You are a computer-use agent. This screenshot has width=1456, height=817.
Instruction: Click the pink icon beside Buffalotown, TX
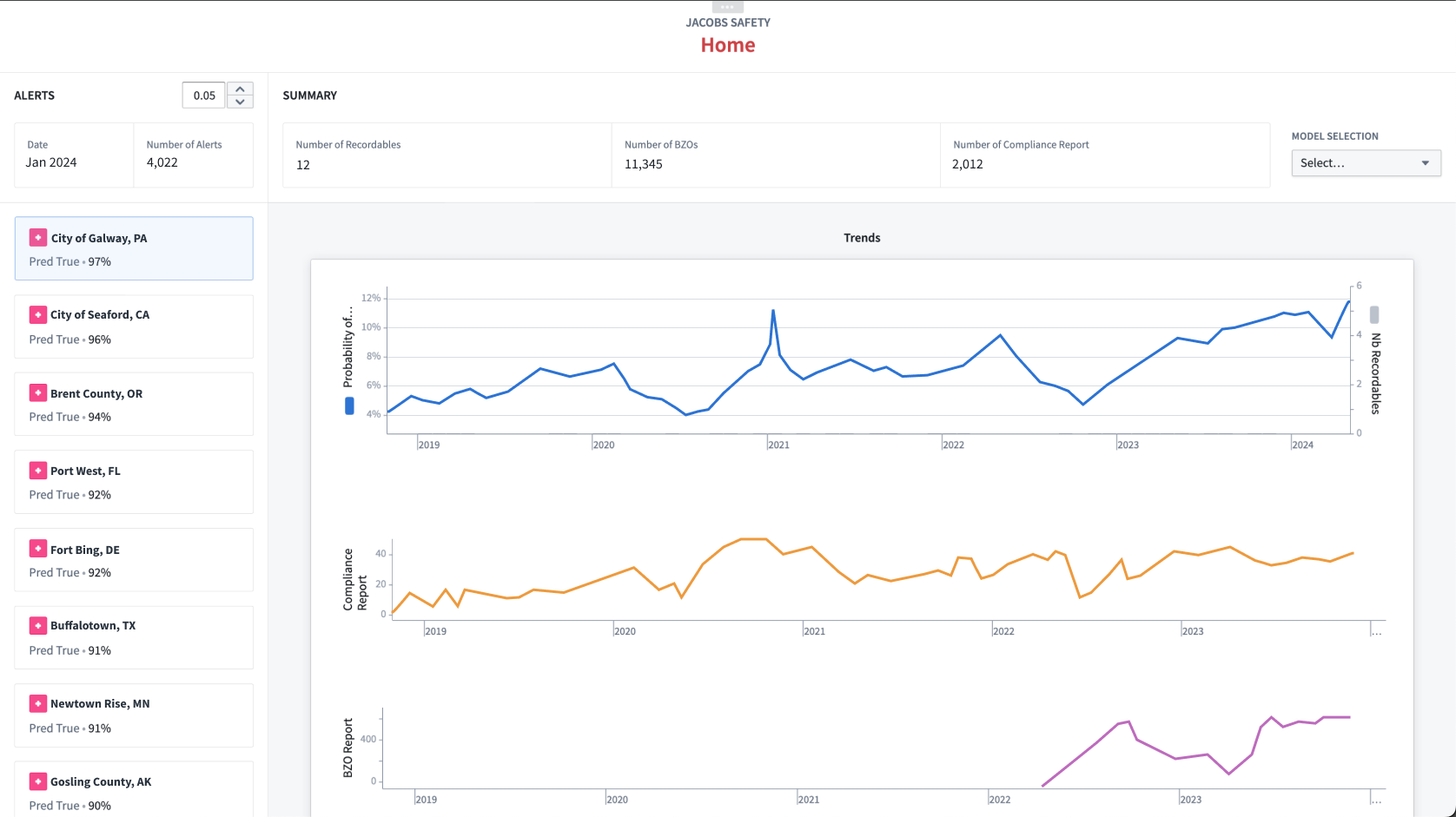click(x=38, y=625)
